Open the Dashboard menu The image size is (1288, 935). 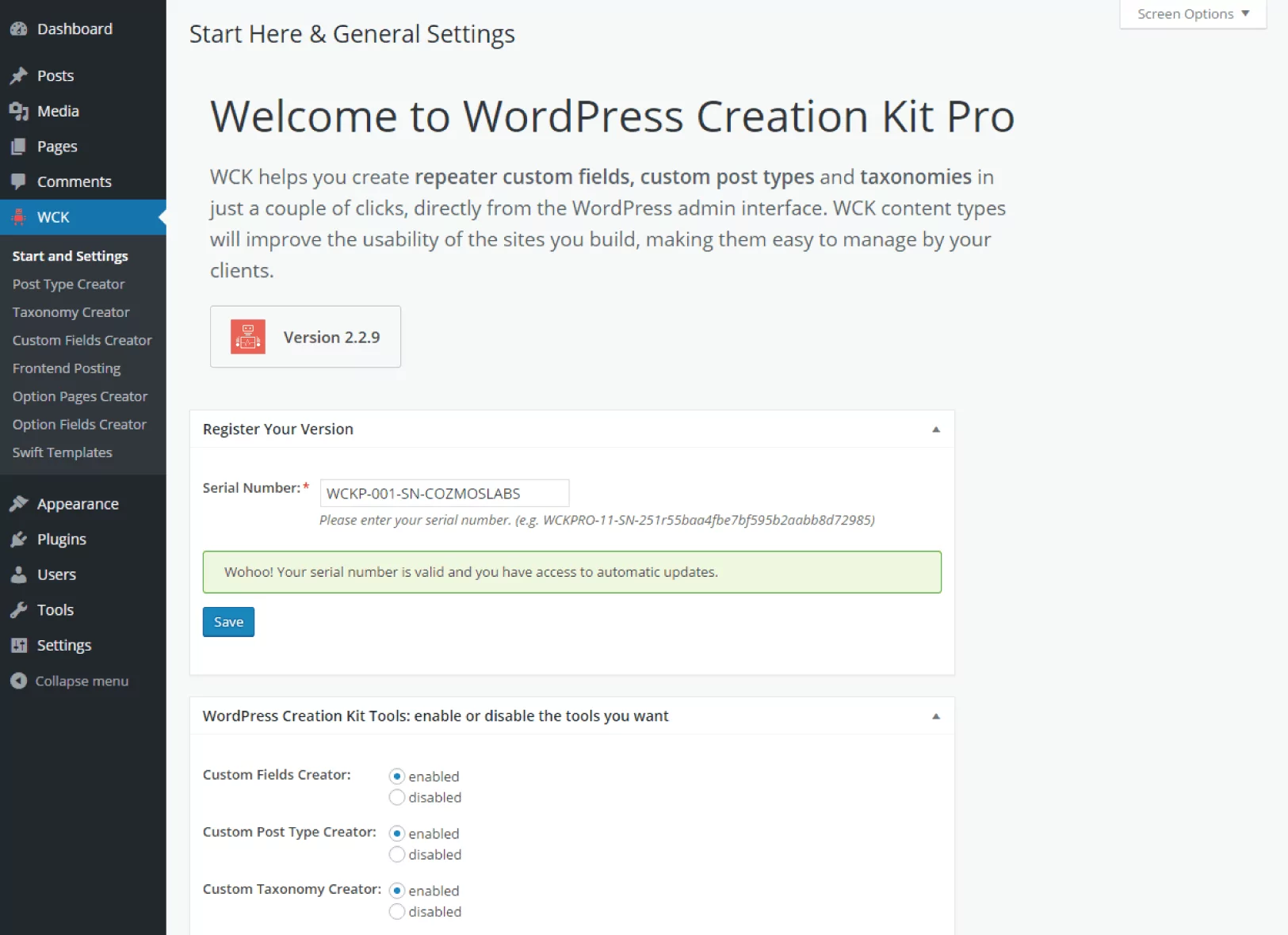(x=83, y=29)
